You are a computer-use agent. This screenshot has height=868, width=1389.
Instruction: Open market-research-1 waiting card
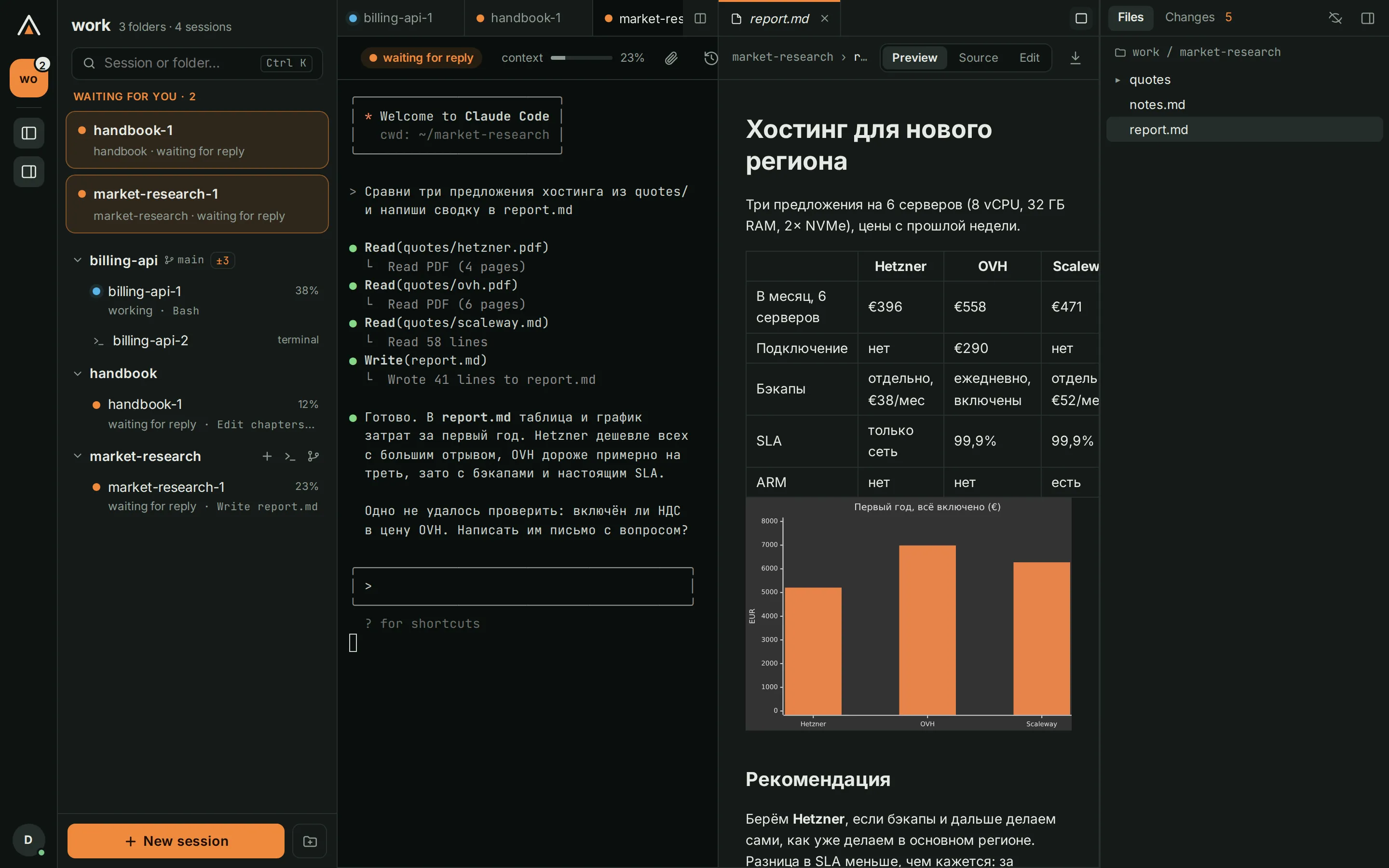197,204
